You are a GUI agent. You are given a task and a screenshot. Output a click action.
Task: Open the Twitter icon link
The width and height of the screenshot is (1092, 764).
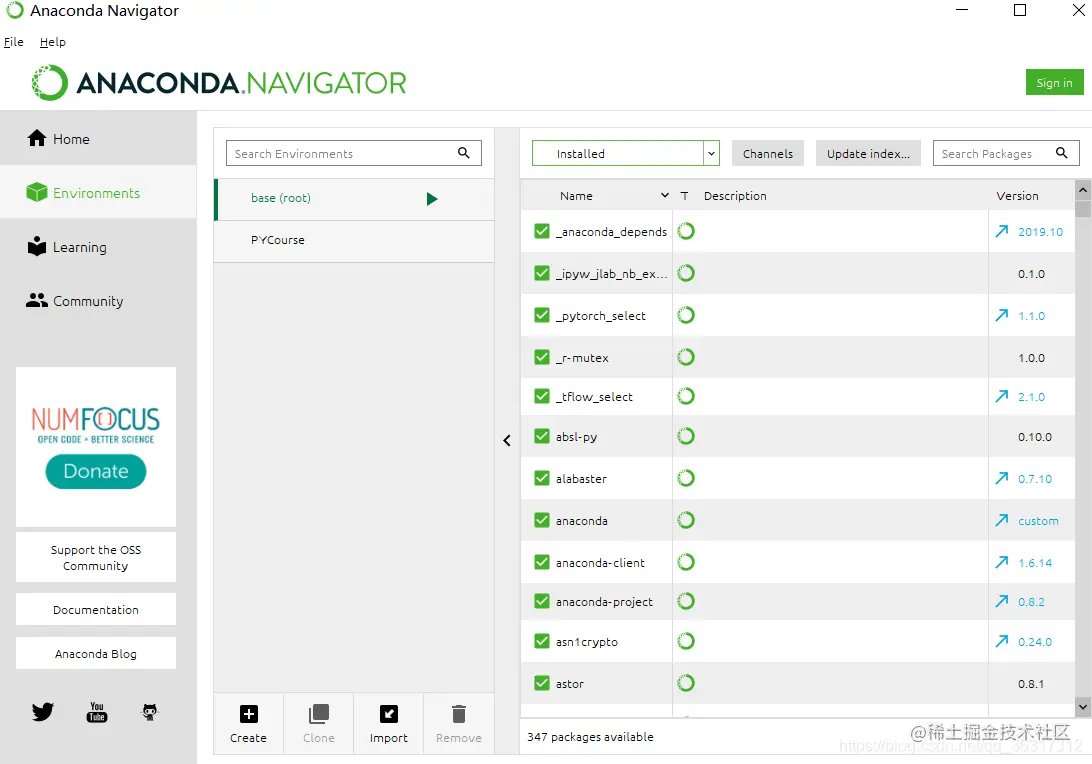(x=42, y=712)
